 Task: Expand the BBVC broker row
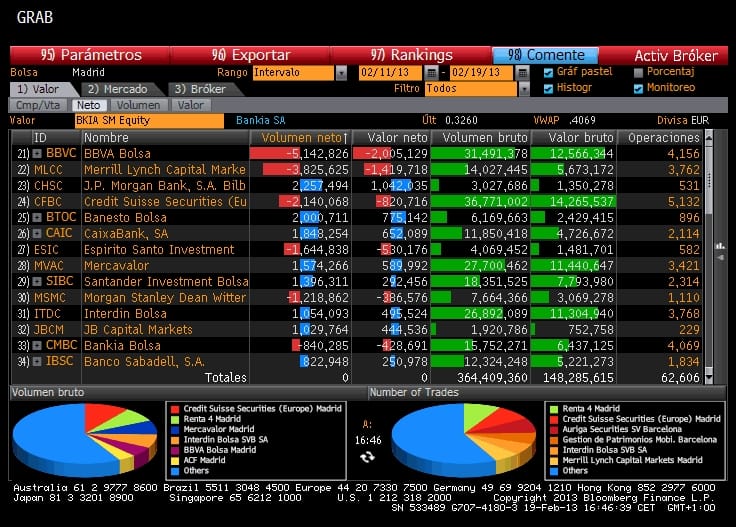(x=37, y=153)
